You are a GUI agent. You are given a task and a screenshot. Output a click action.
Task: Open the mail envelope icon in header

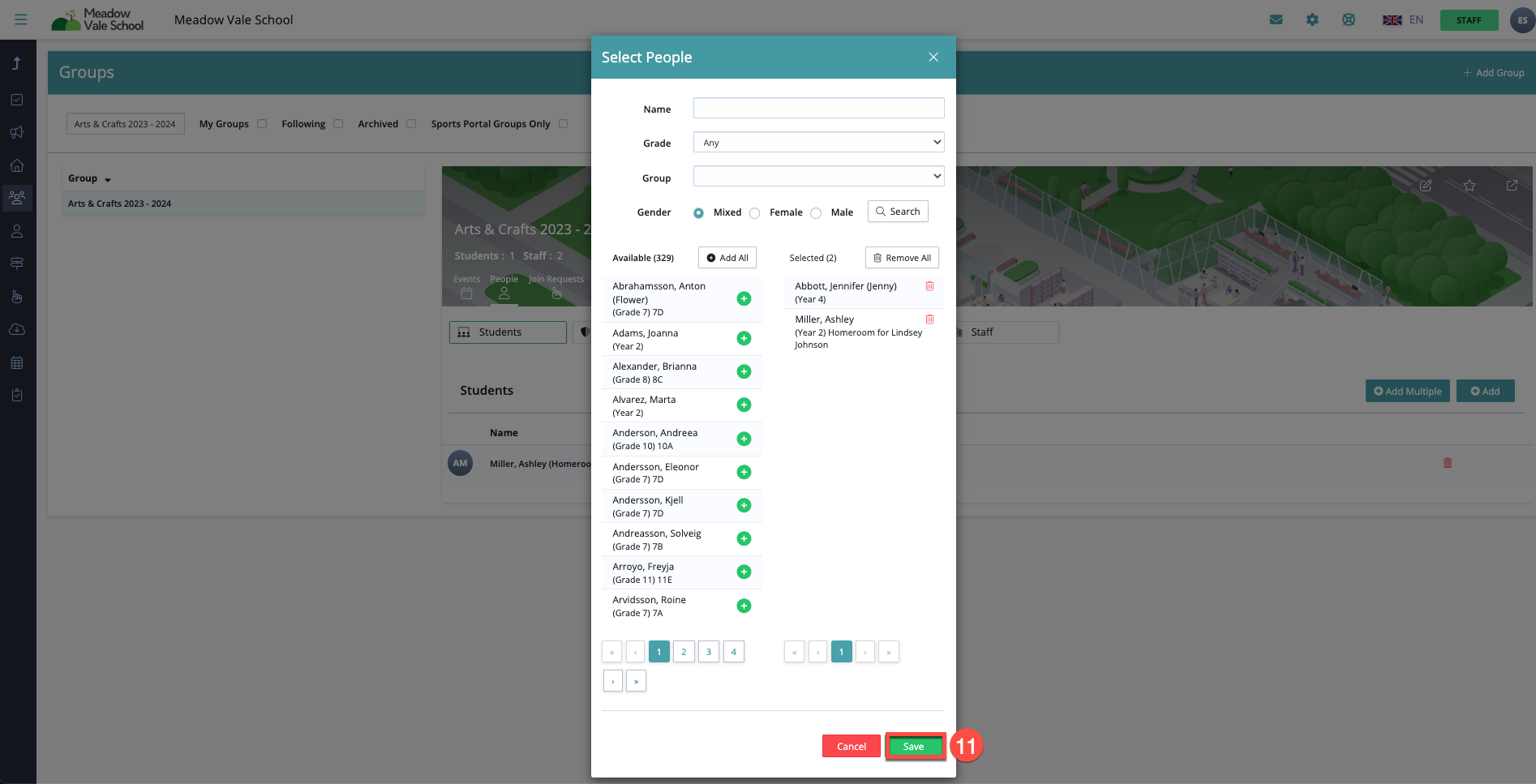click(x=1276, y=20)
